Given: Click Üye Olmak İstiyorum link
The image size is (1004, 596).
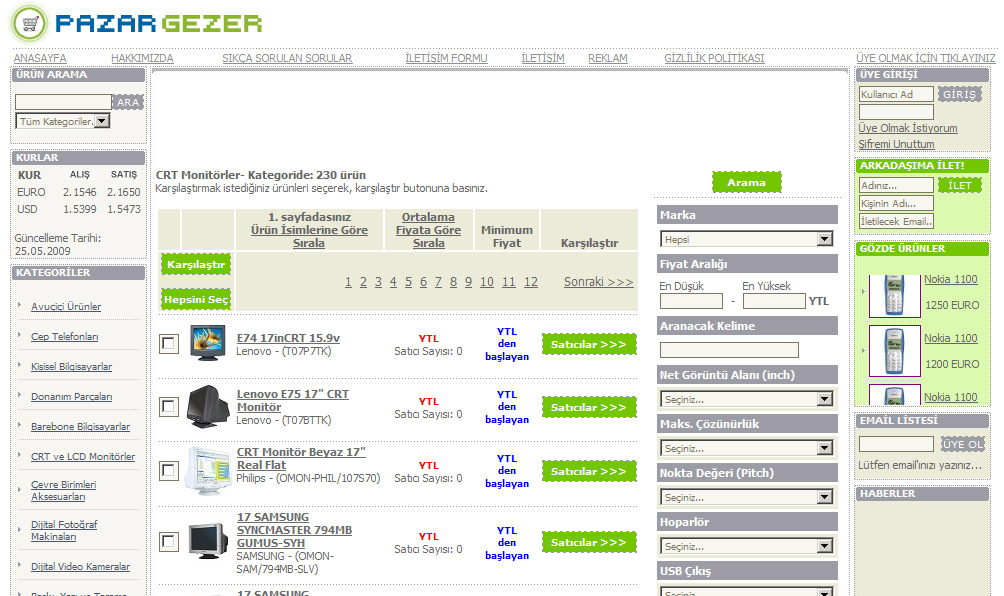Looking at the screenshot, I should 908,128.
